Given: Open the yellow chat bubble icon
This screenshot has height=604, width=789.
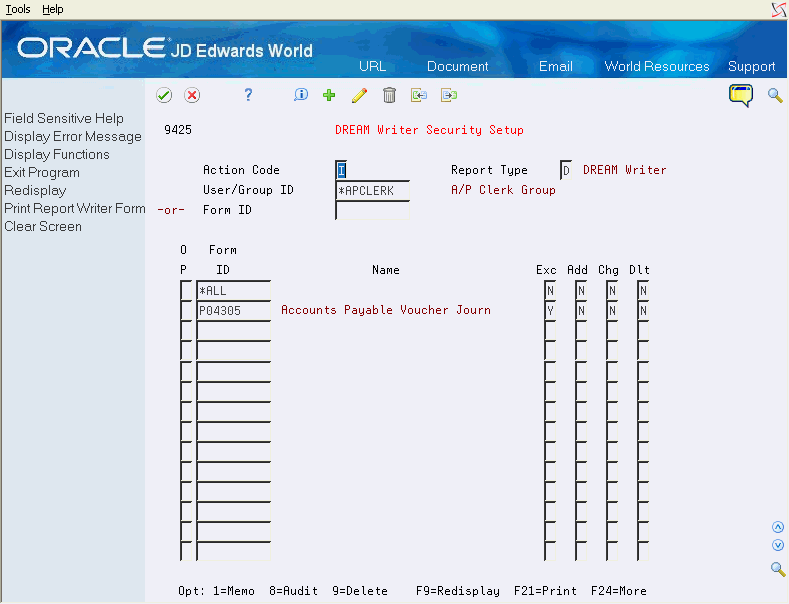Looking at the screenshot, I should click(x=741, y=96).
